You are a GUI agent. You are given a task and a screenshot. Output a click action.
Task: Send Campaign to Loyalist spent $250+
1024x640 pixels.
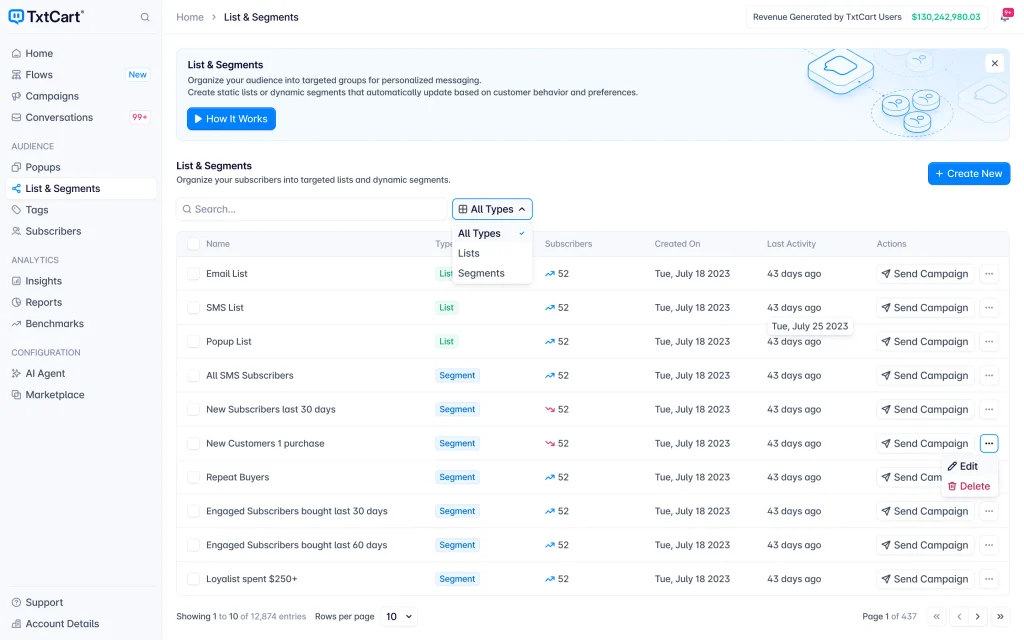click(x=925, y=579)
